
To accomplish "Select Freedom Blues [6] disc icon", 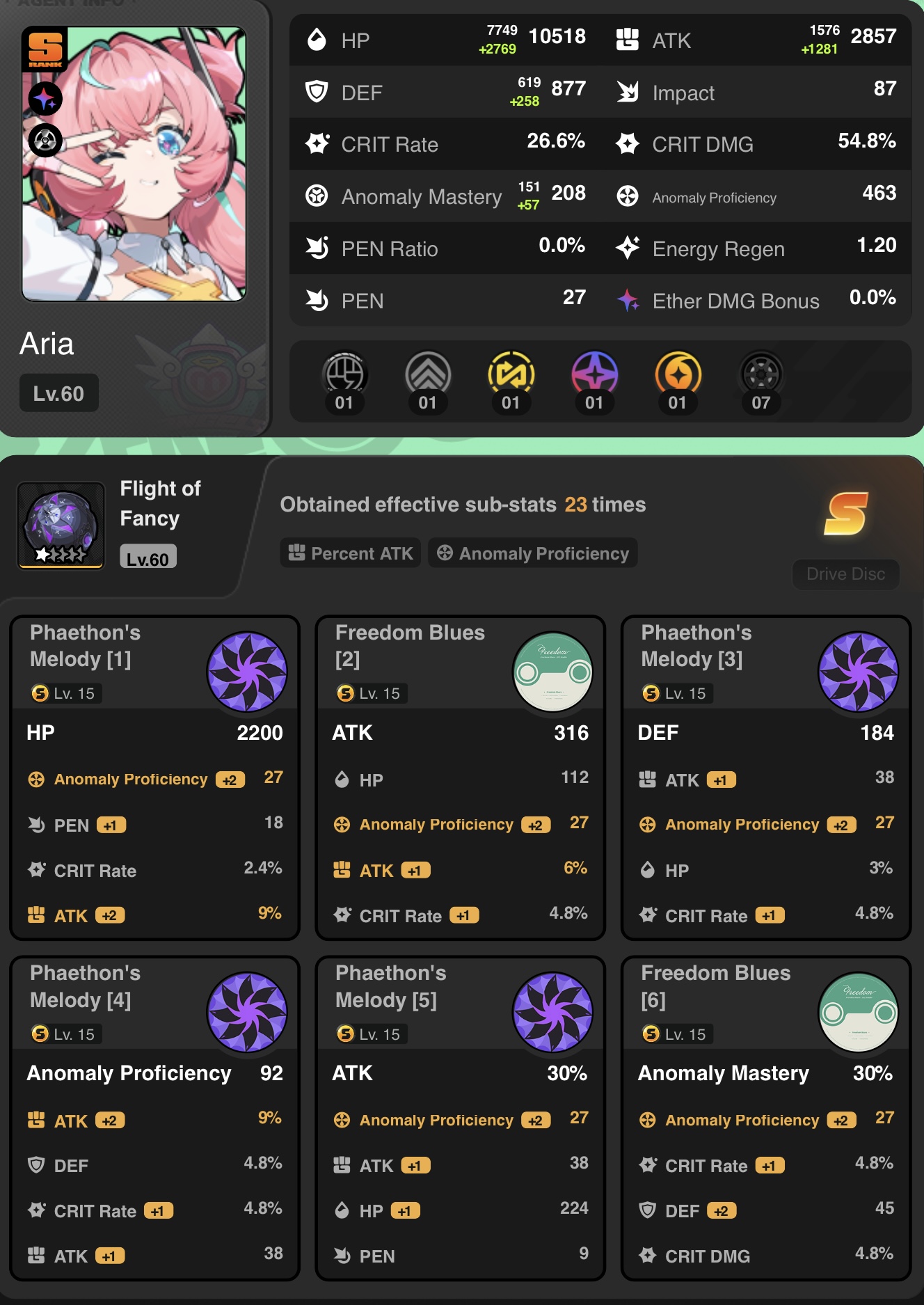I will tap(858, 1013).
